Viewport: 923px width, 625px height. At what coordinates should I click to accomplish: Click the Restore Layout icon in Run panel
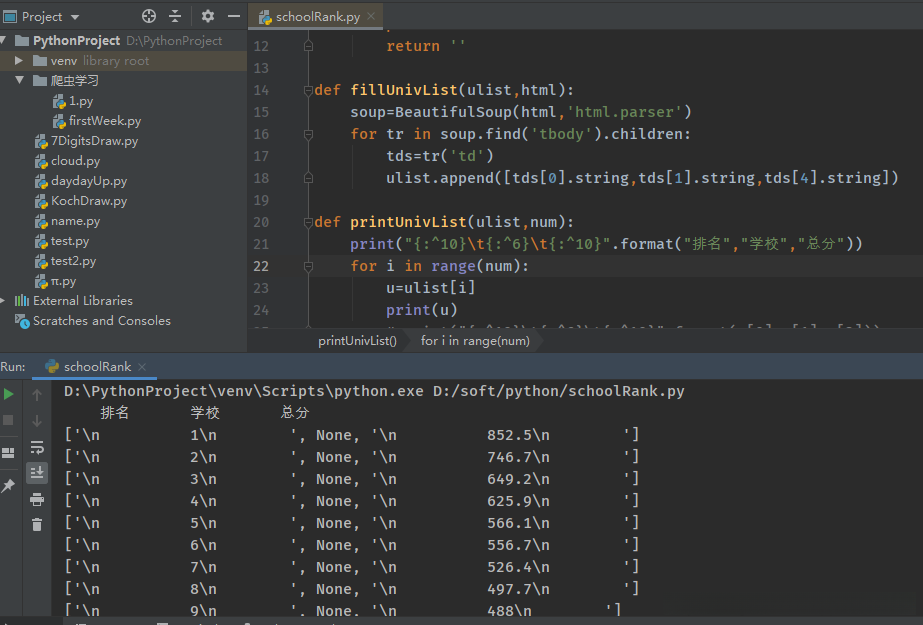[x=9, y=452]
